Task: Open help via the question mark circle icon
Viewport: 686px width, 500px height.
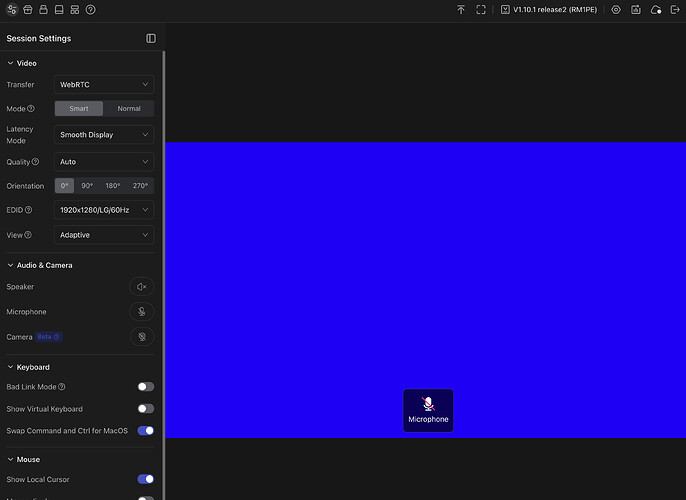Action: (x=91, y=10)
